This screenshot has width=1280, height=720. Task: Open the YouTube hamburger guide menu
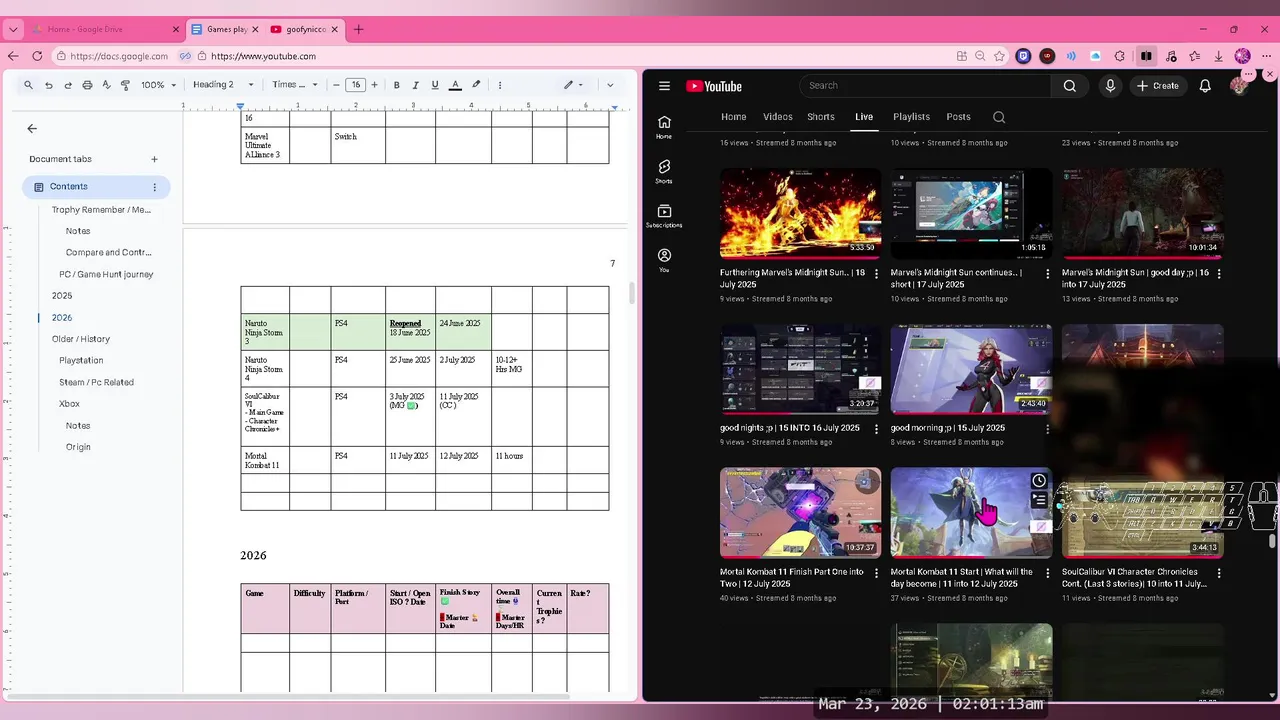(x=664, y=86)
